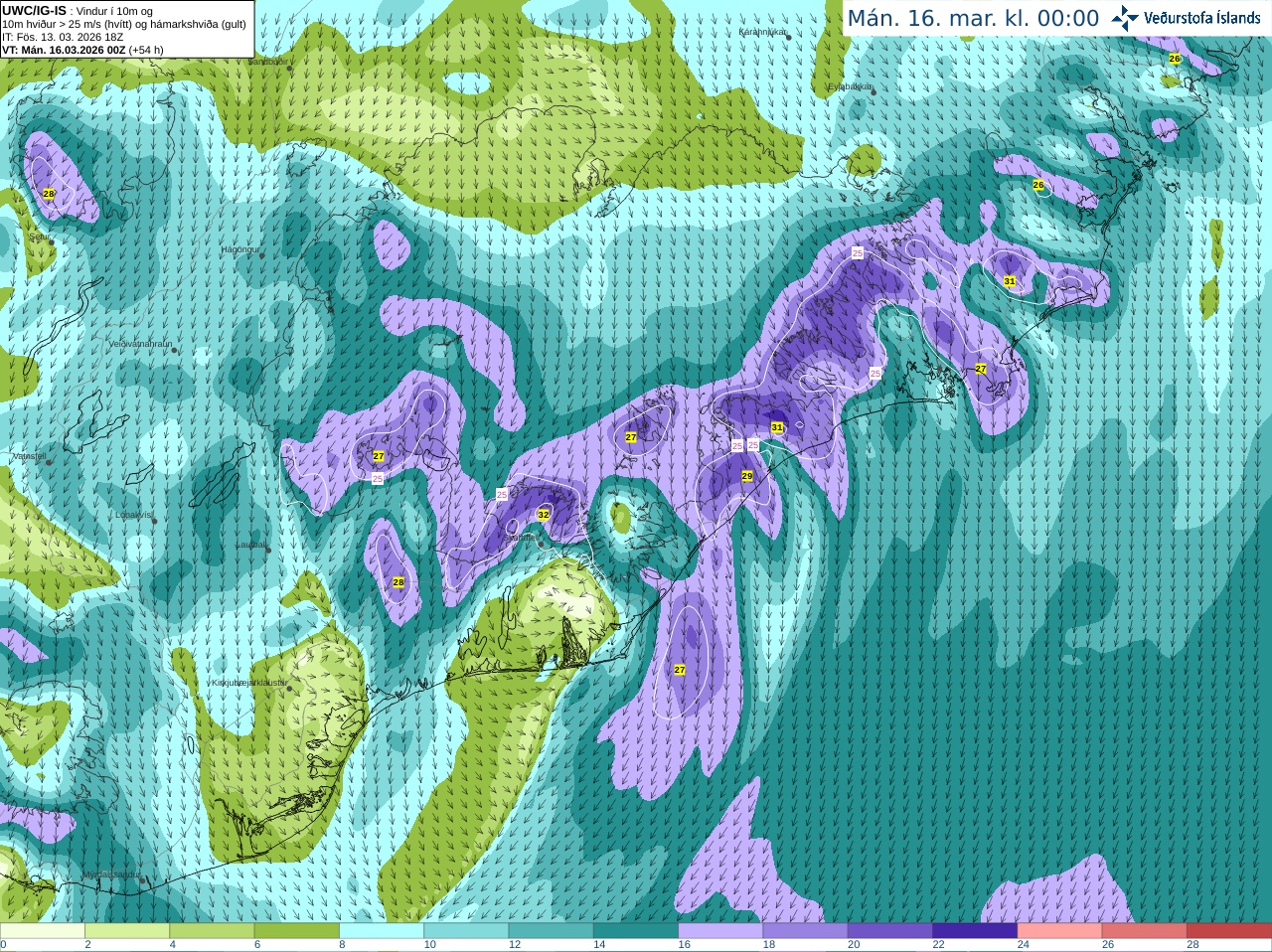This screenshot has height=952, width=1272.
Task: Click the 24–26 m/s pink legend swatch
Action: [x=1060, y=931]
